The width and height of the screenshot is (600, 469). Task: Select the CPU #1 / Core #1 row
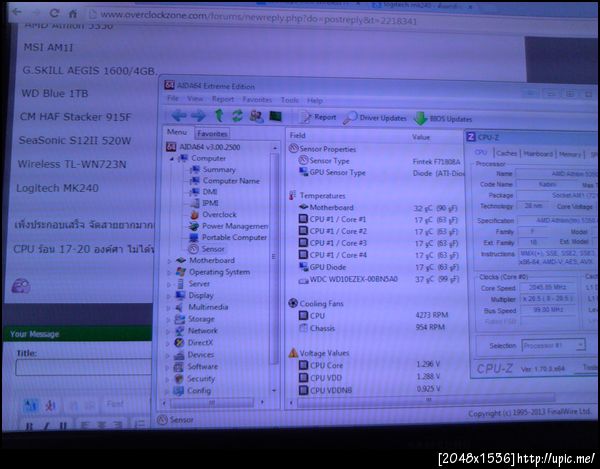click(378, 220)
